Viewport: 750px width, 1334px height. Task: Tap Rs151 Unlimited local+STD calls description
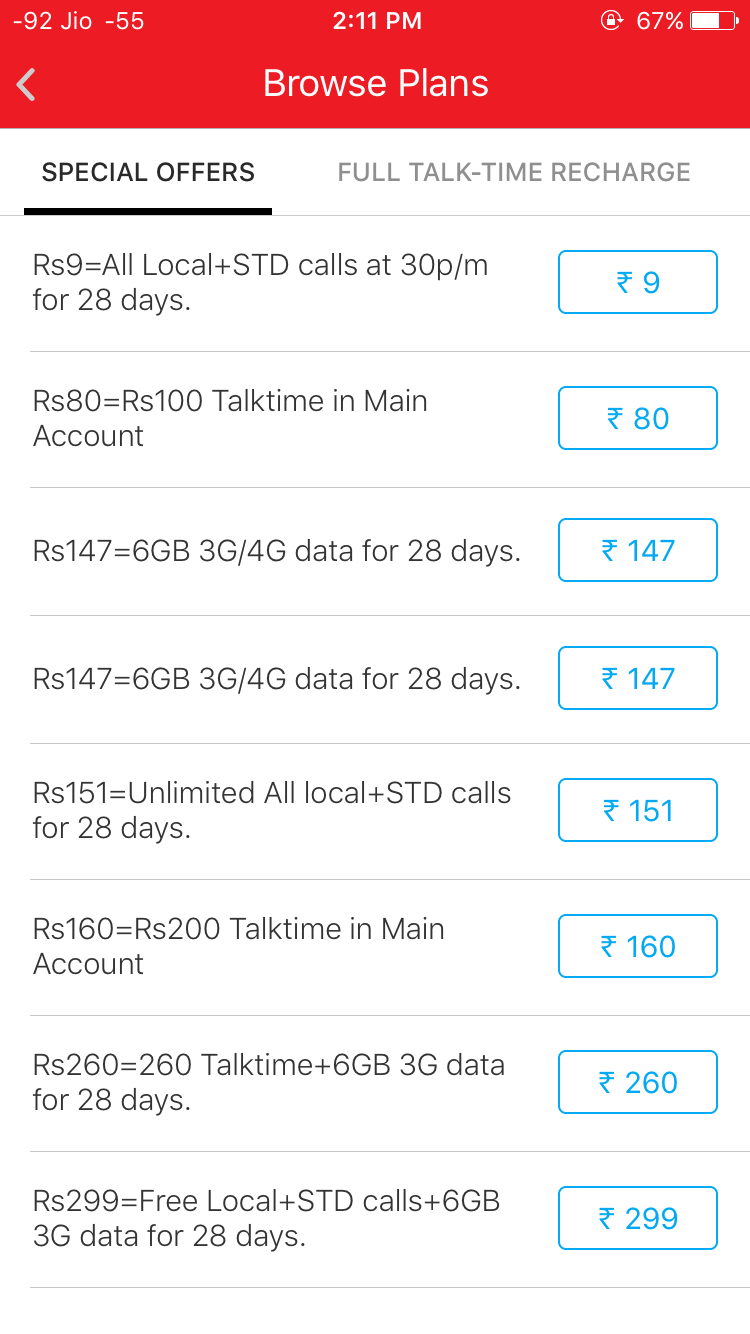[272, 810]
